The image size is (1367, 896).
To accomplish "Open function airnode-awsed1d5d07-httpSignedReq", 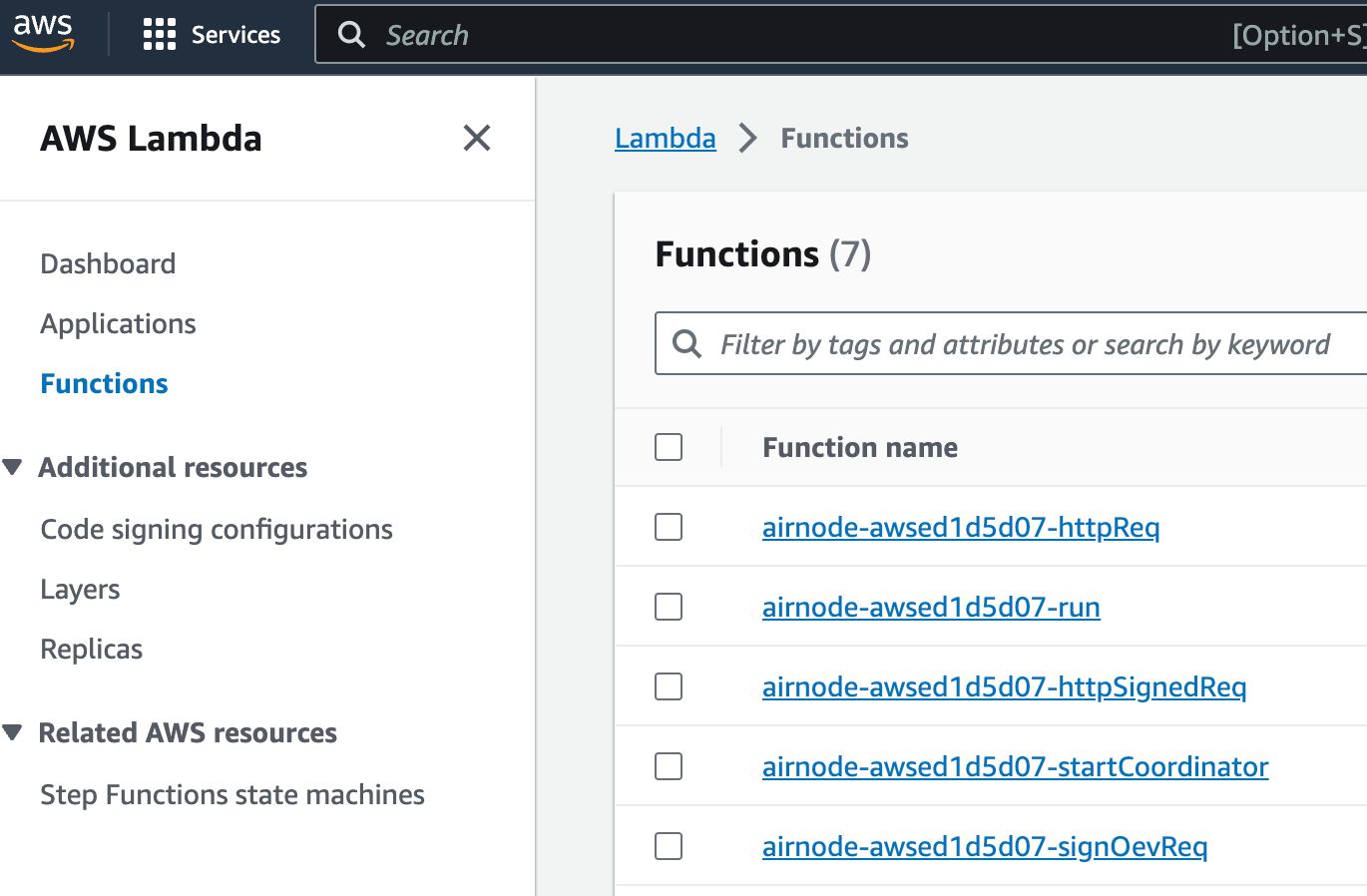I will [x=1004, y=686].
